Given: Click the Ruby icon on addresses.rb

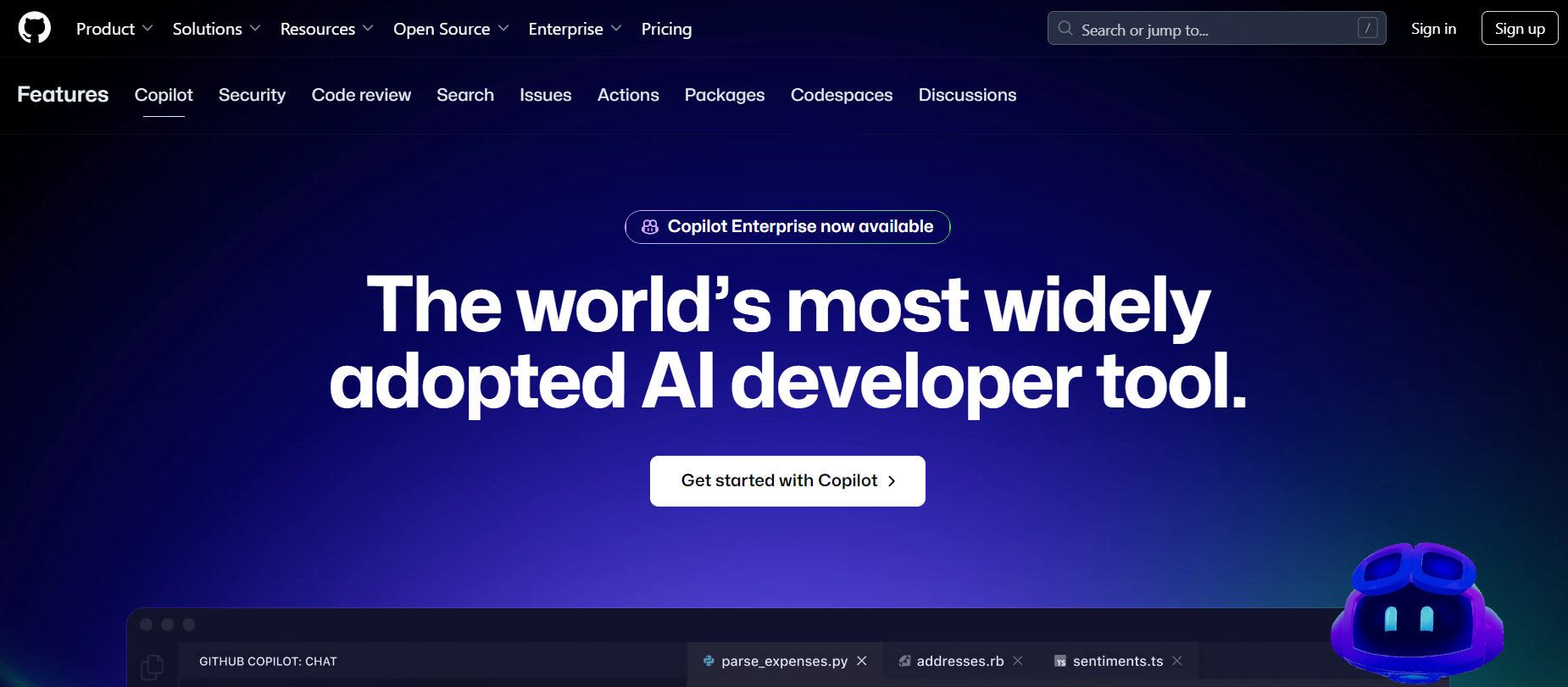Looking at the screenshot, I should point(905,661).
